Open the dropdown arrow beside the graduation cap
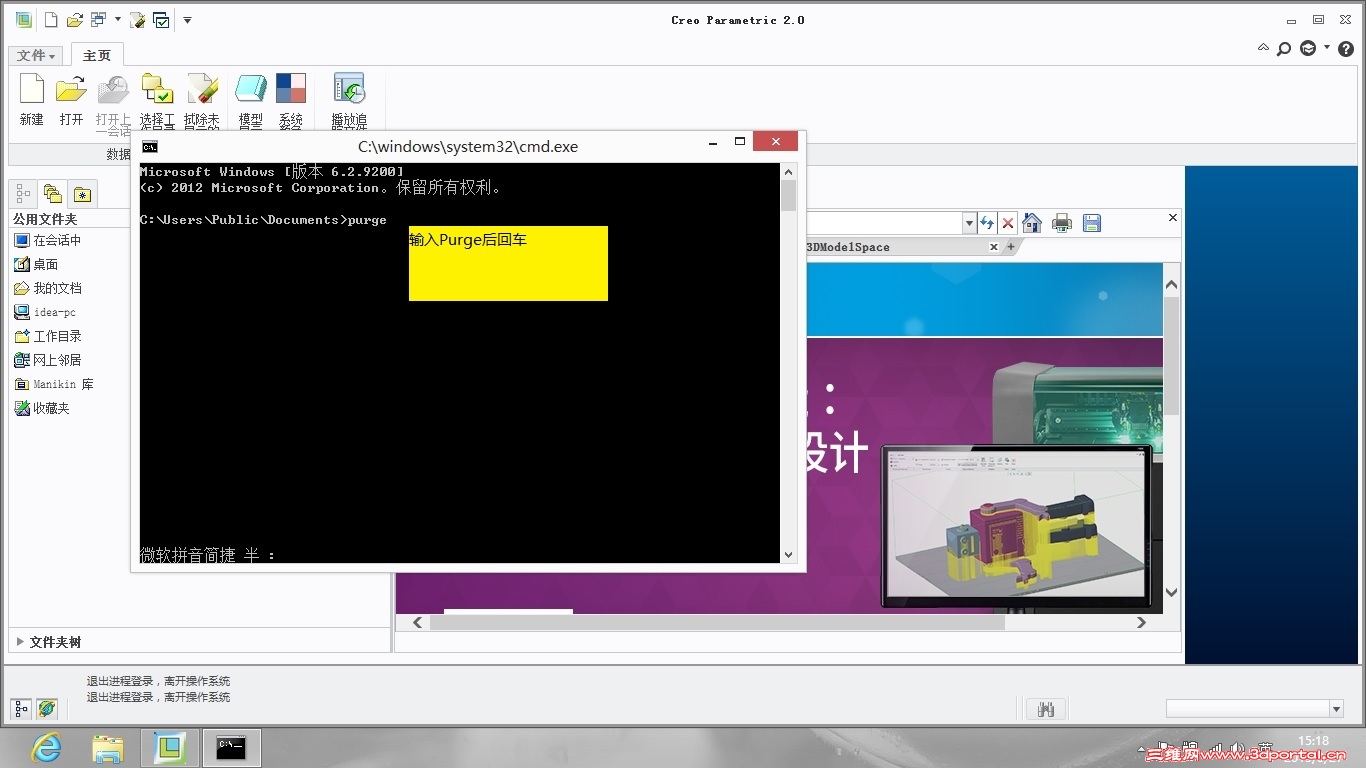This screenshot has height=768, width=1366. [1327, 48]
